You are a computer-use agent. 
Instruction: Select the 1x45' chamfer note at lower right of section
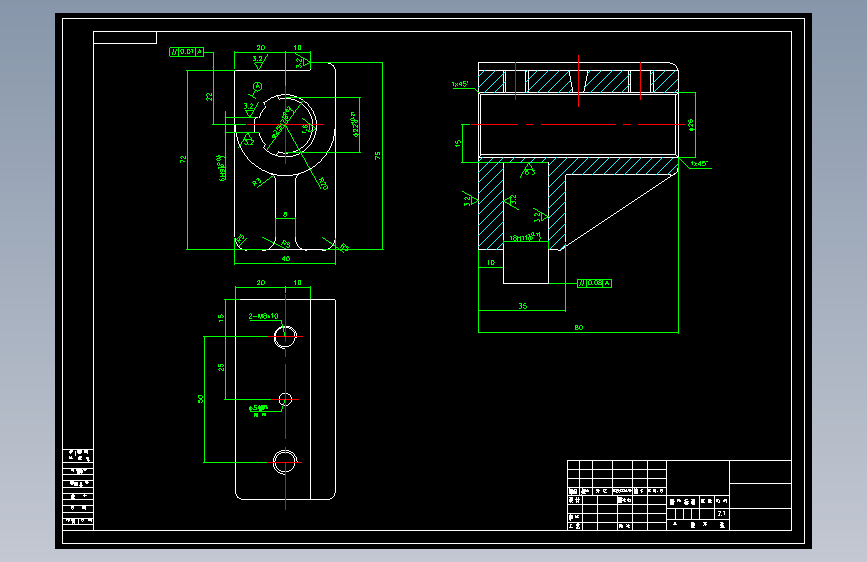[x=699, y=164]
